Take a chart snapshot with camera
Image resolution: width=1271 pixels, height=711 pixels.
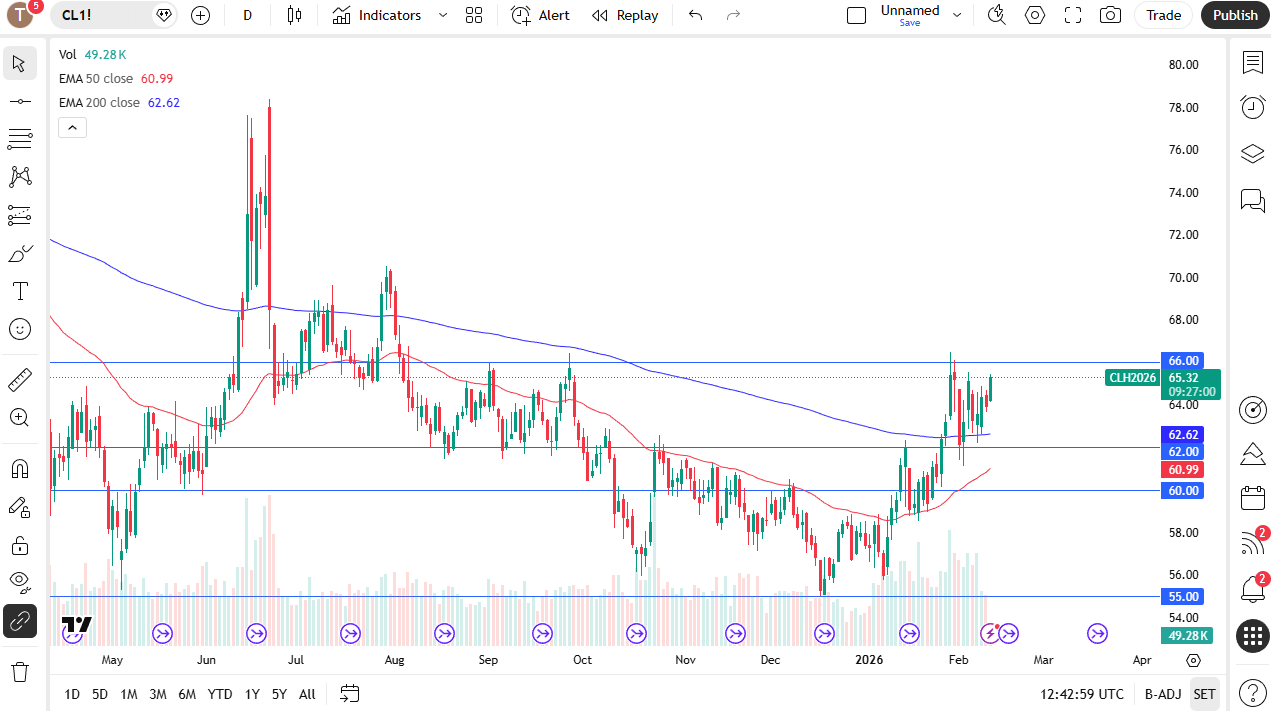[1110, 15]
